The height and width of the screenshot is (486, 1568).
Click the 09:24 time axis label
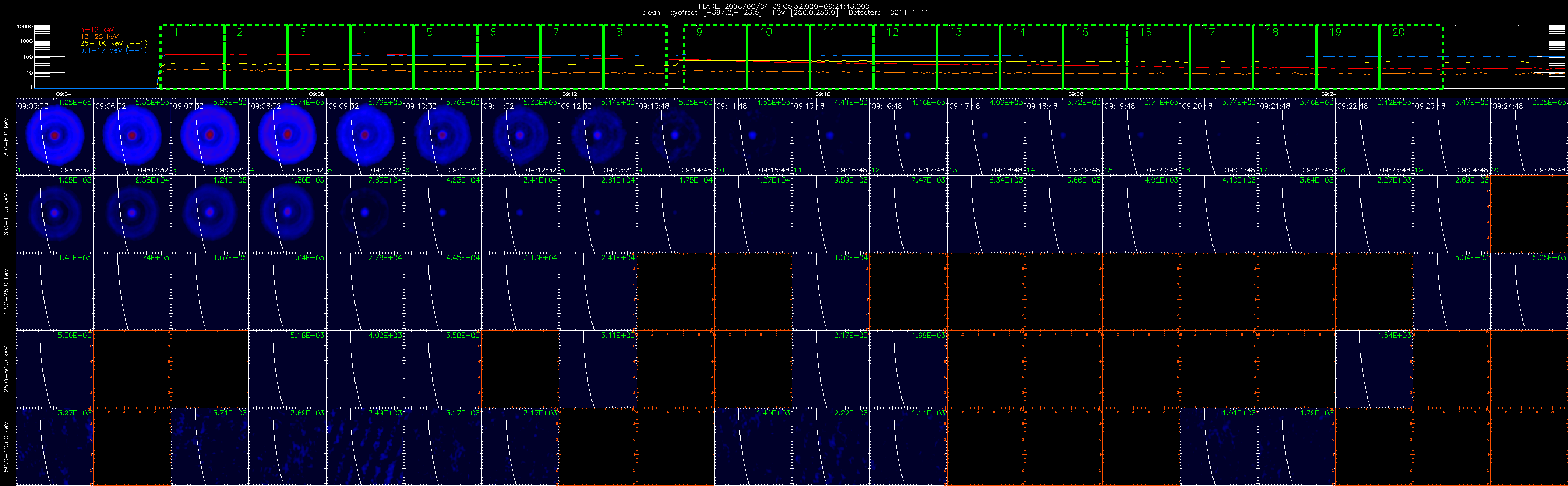tap(1329, 94)
